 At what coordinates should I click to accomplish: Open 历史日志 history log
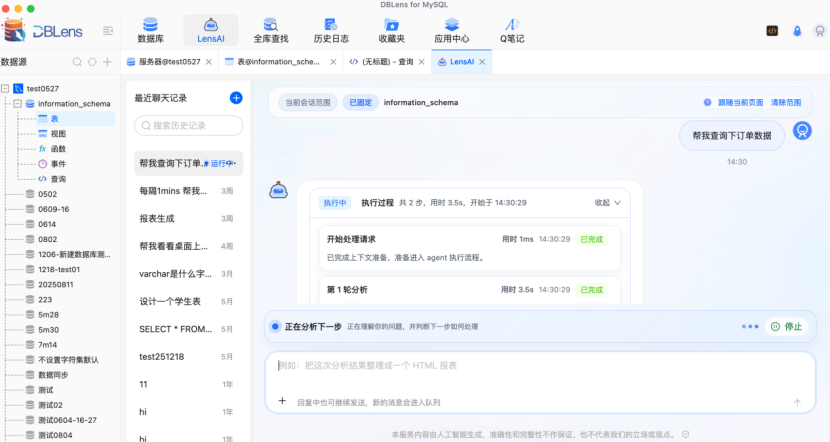coord(331,30)
